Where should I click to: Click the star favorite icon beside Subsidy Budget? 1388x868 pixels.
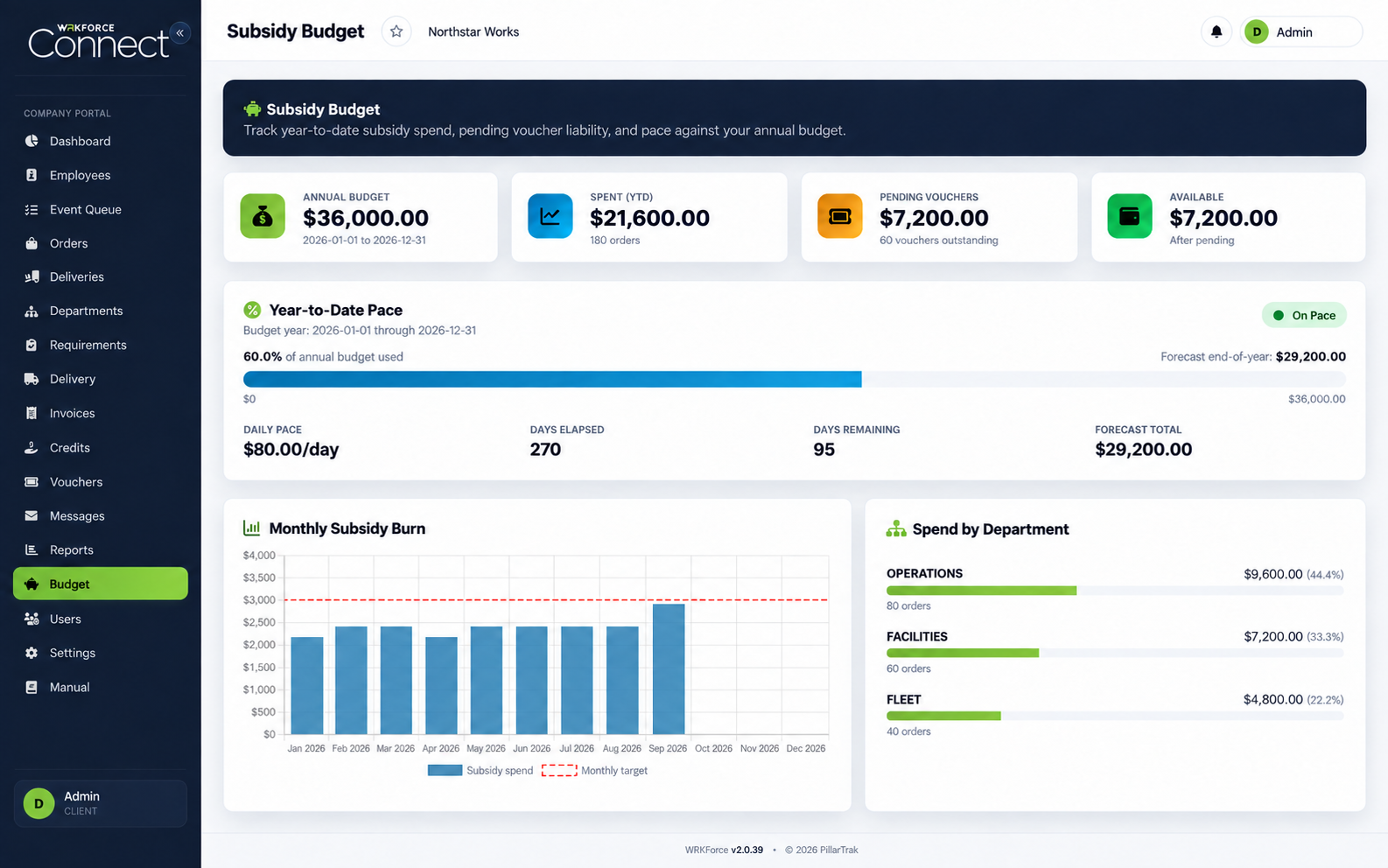pyautogui.click(x=396, y=31)
